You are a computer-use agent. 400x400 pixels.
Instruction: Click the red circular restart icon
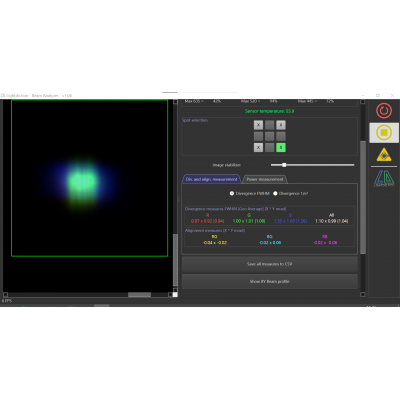point(384,110)
